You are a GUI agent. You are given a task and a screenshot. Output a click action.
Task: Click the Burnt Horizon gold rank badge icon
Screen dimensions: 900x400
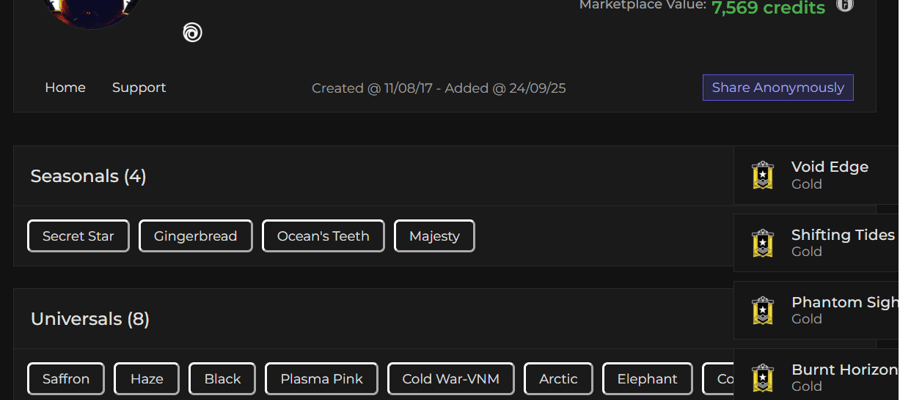tap(762, 378)
